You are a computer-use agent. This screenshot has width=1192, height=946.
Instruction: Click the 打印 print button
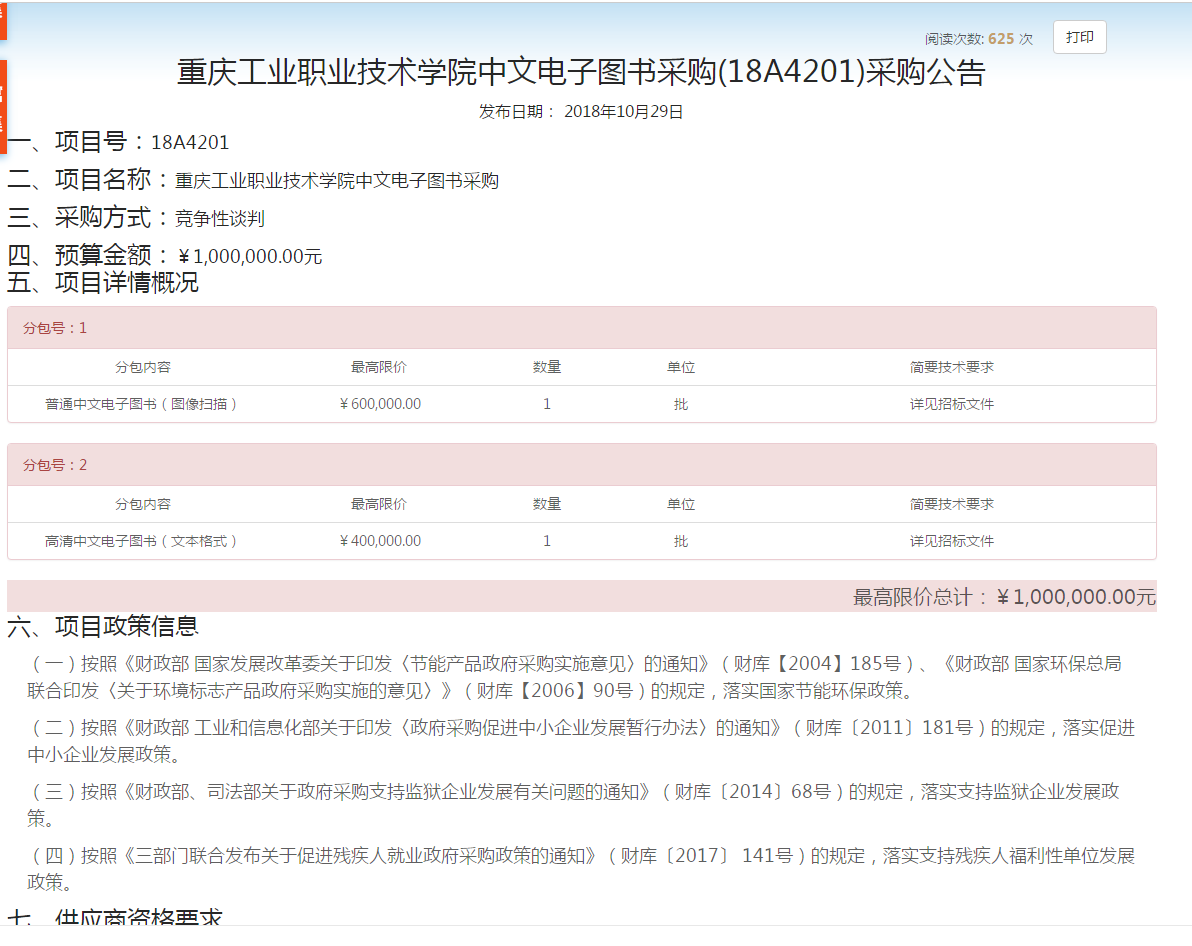(x=1079, y=38)
